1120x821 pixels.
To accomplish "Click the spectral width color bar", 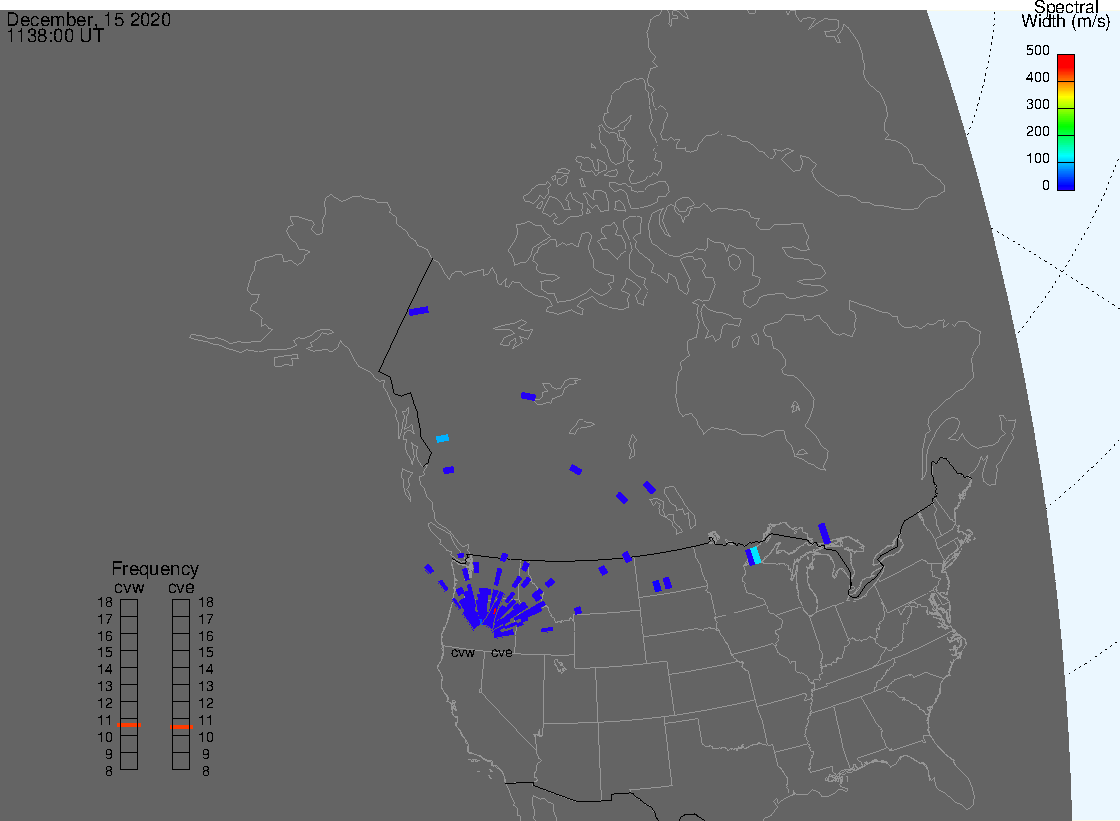I will coord(1066,122).
